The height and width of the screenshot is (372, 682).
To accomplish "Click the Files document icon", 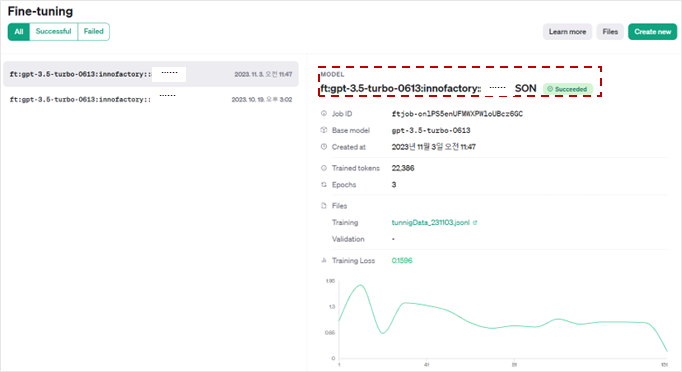I will [324, 206].
